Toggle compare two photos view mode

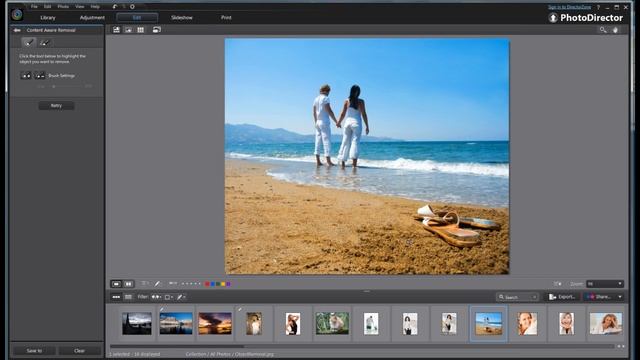pyautogui.click(x=129, y=284)
